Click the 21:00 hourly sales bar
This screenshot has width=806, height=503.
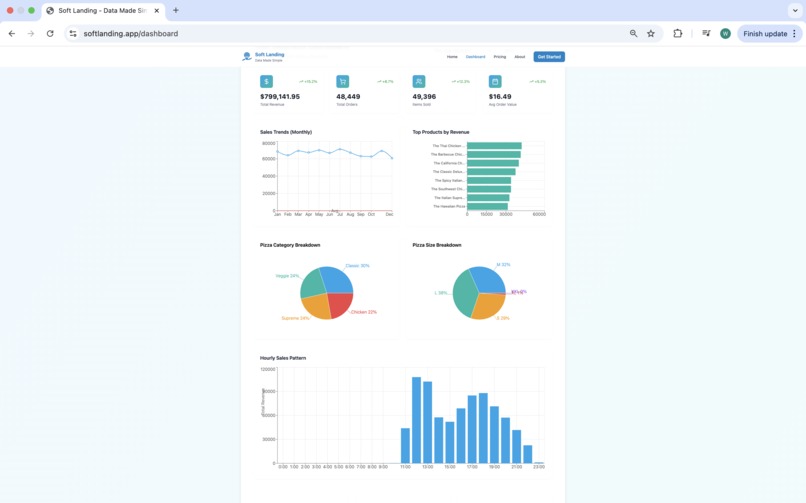tap(517, 446)
